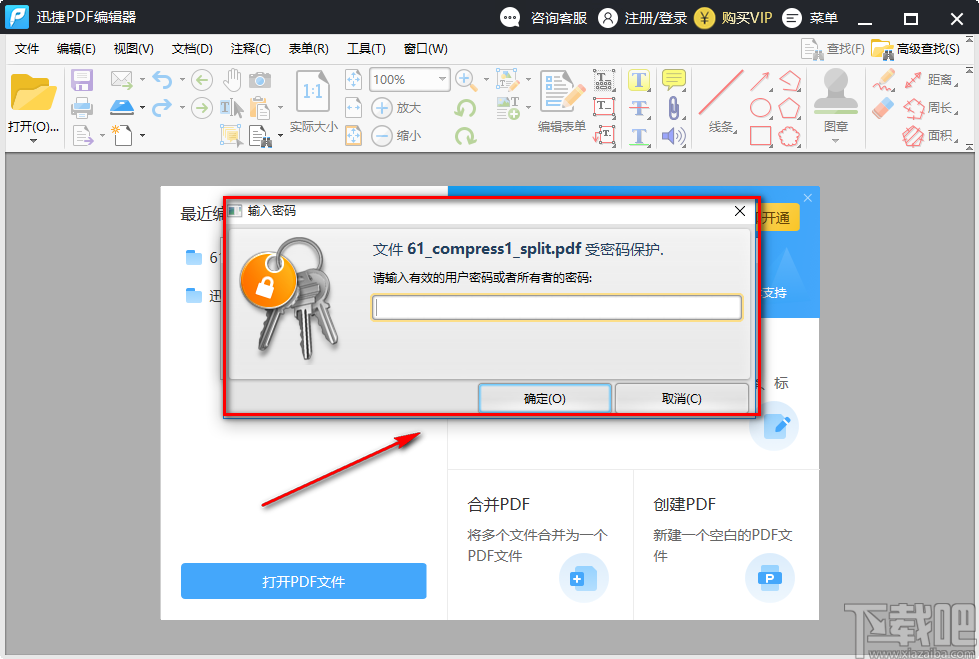Click the printer icon
This screenshot has height=659, width=979.
coord(82,107)
